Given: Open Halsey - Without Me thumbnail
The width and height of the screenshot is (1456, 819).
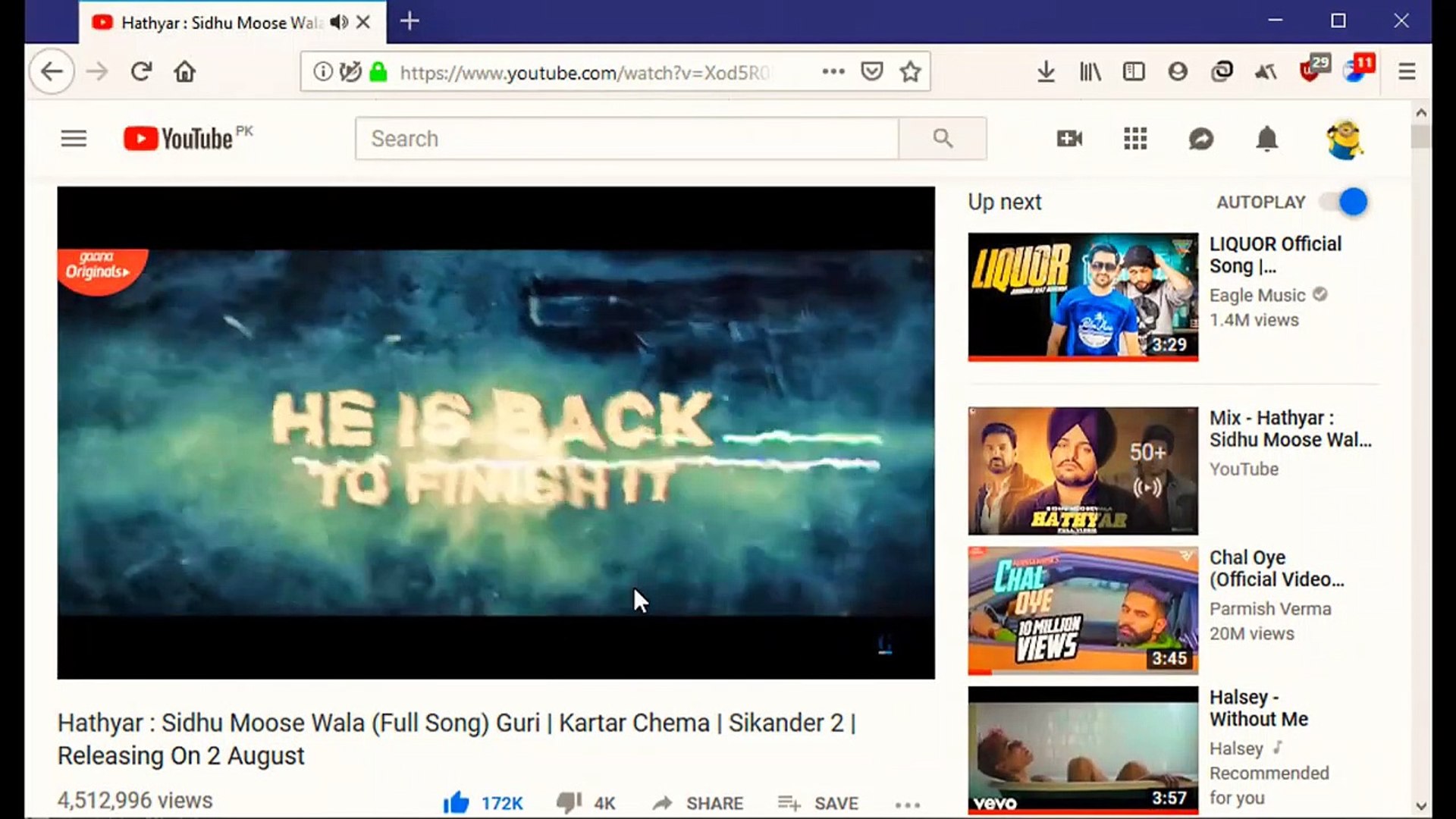Looking at the screenshot, I should coord(1083,751).
